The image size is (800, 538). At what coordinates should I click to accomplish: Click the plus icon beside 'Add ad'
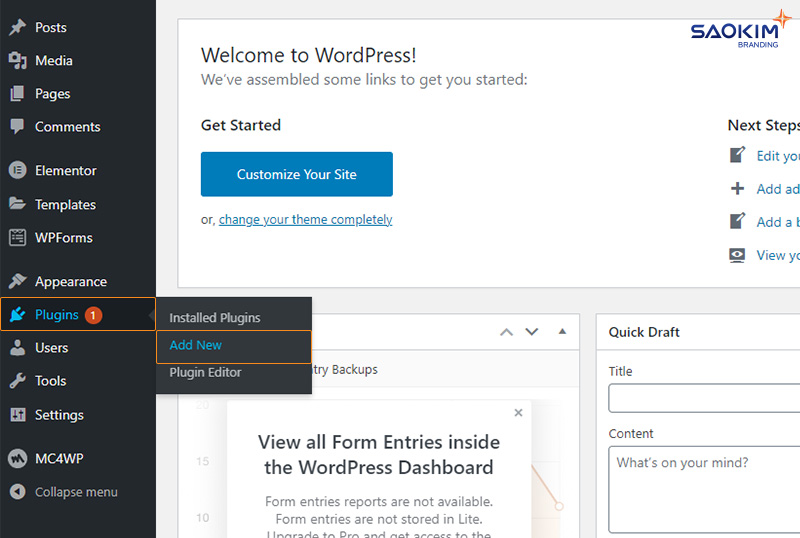pos(737,188)
